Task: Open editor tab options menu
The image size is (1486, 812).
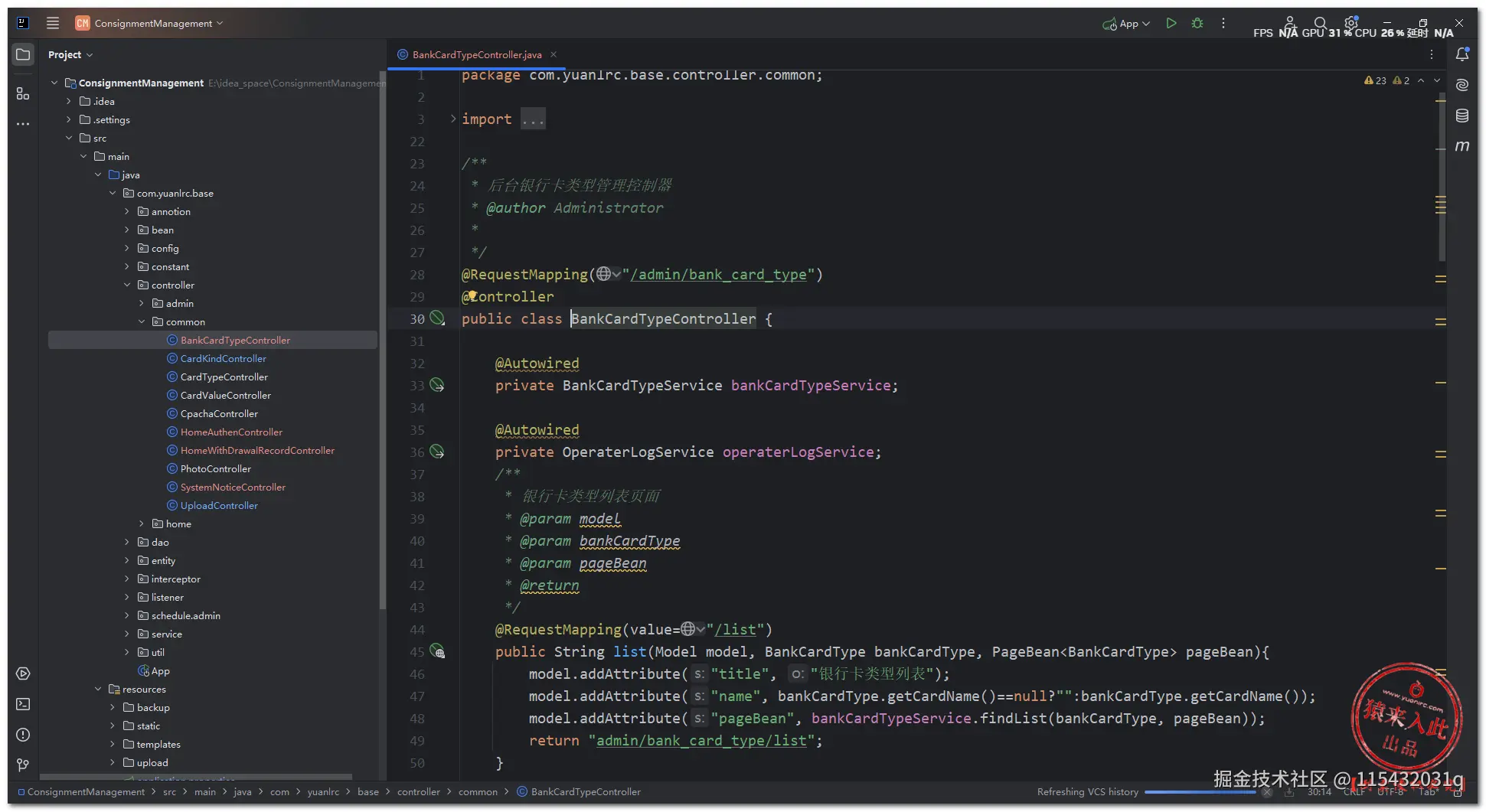Action: point(1432,54)
